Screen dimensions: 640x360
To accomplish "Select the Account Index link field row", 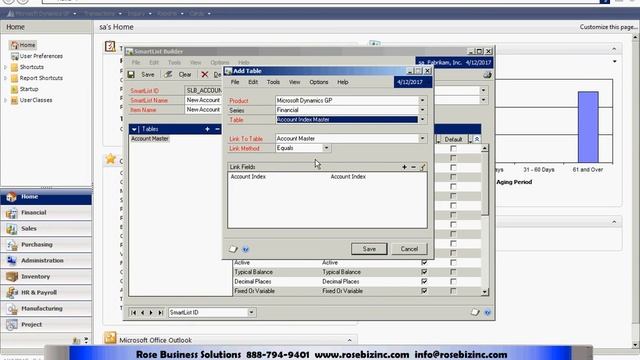I will (327, 177).
